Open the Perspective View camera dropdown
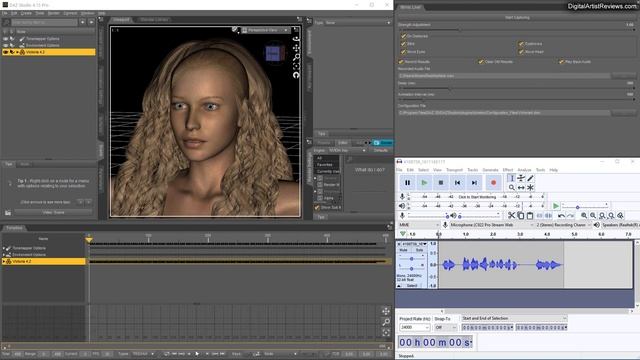Viewport: 640px width, 360px height. tap(266, 30)
